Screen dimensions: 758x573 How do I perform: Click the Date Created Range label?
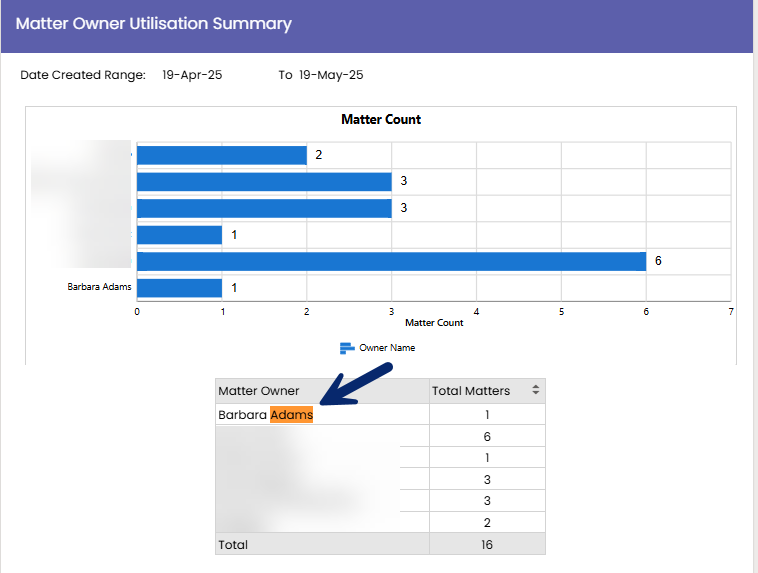click(x=83, y=75)
